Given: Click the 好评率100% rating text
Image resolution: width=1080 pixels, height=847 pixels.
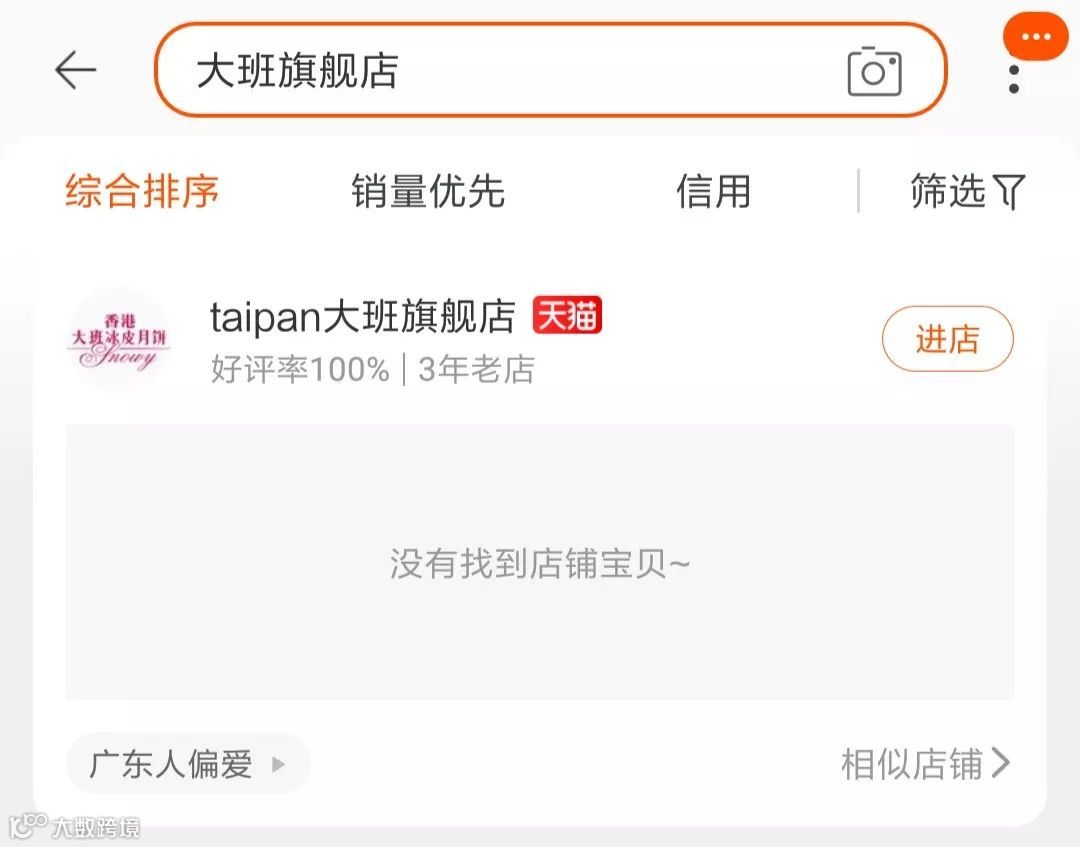Looking at the screenshot, I should point(300,369).
